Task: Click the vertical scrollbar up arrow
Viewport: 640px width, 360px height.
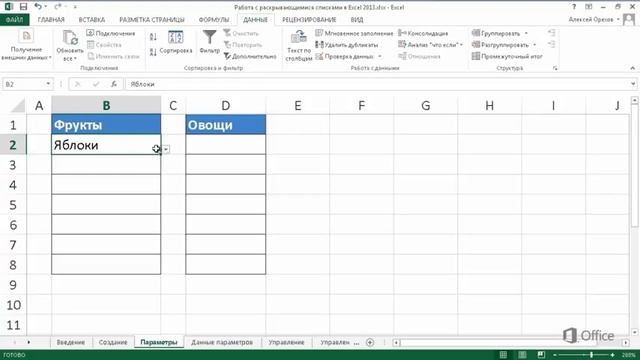Action: (634, 100)
